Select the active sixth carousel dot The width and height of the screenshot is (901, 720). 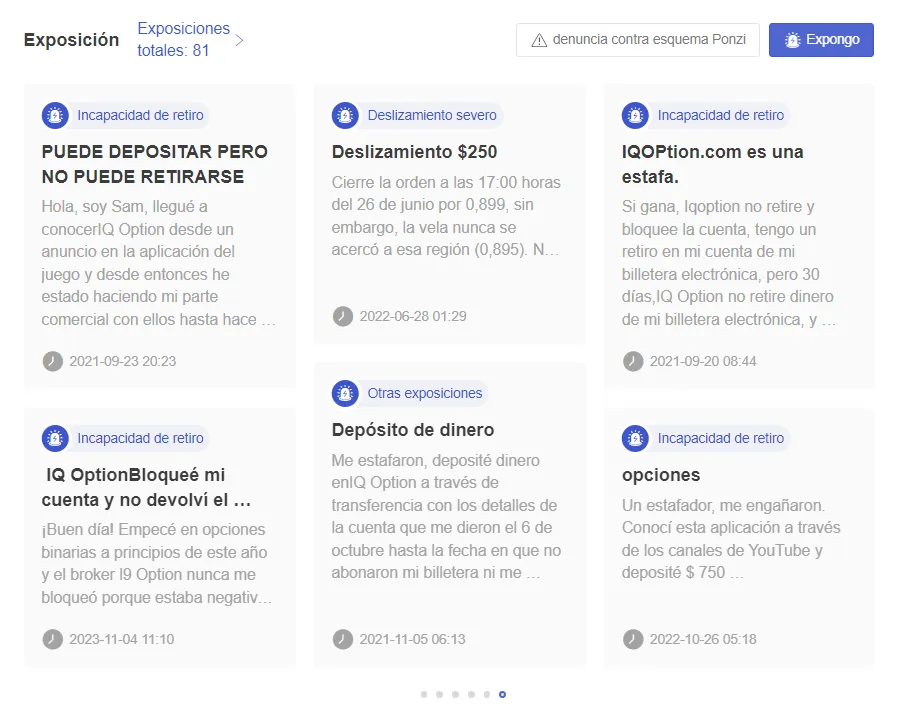(x=503, y=695)
